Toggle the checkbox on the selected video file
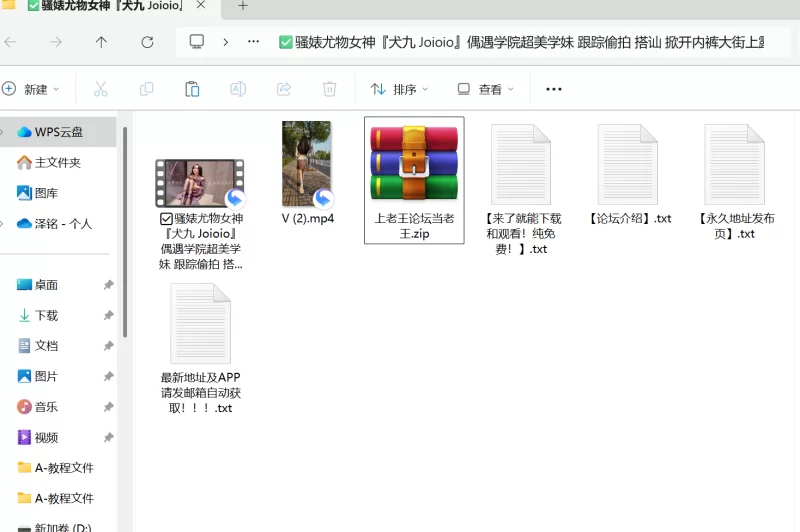 tap(165, 219)
